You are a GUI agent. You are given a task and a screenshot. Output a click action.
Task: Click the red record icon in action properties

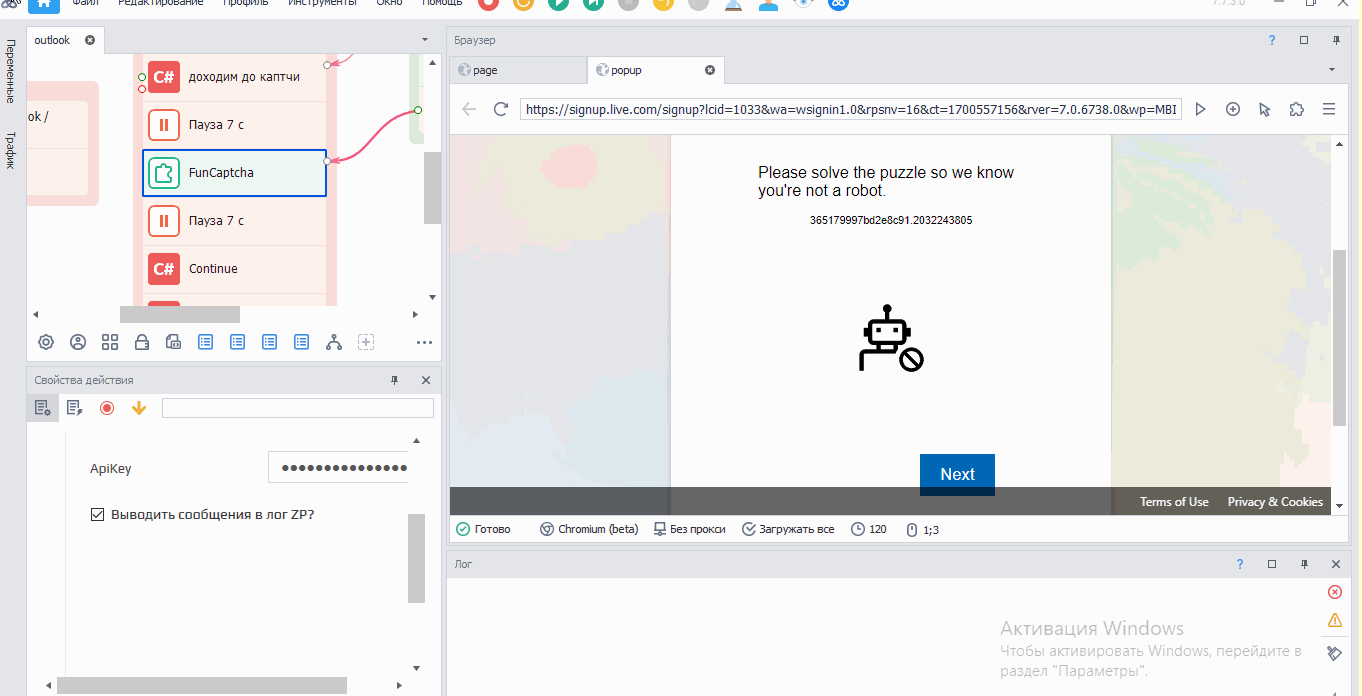107,408
